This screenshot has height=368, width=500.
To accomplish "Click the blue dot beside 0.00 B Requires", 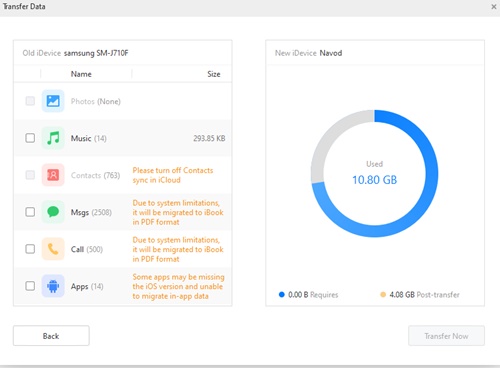I will [x=282, y=295].
